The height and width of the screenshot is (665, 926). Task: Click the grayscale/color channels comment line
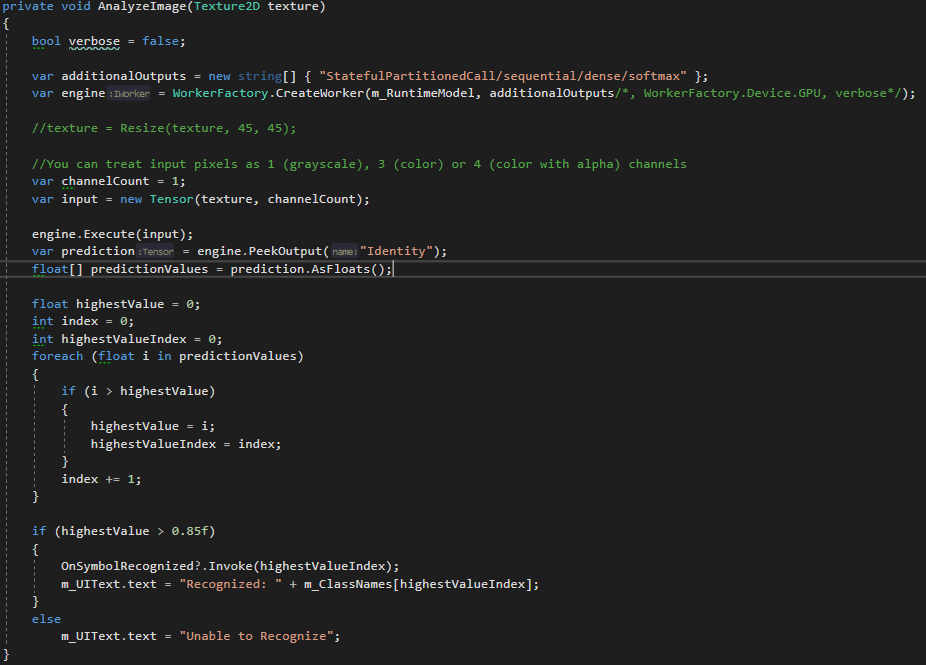point(359,164)
